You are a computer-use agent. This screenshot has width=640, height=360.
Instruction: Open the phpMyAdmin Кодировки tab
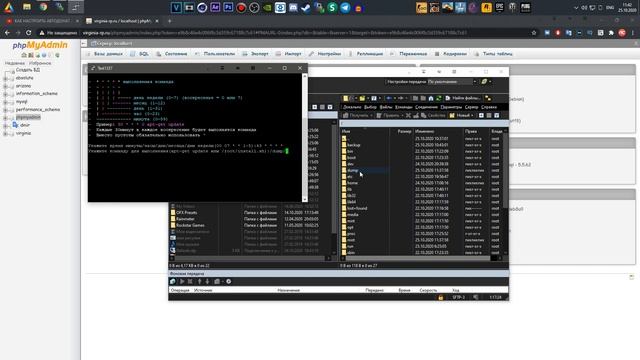[x=451, y=54]
